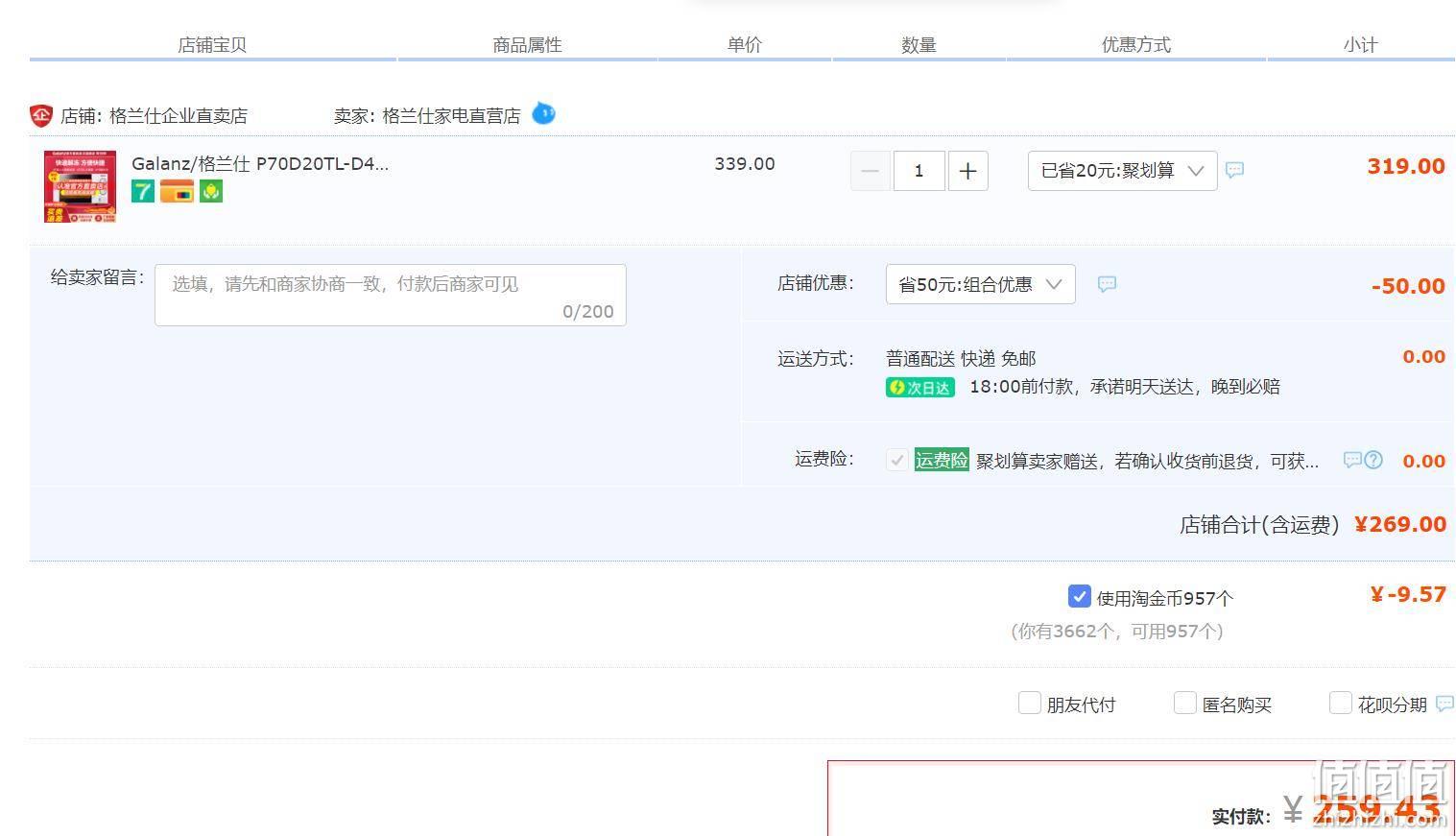This screenshot has width=1456, height=836.
Task: Click the greyed 运费险 checkbox
Action: click(896, 460)
